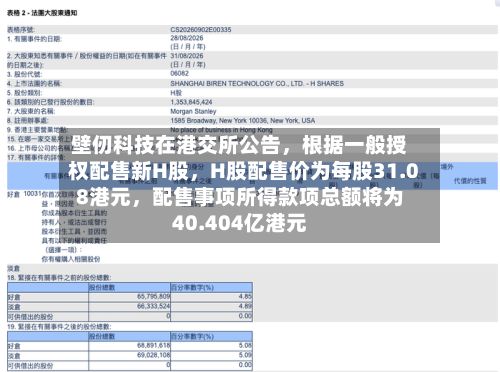Screen dimensions: 500x372
Task: Click the overlay headline about 壁仞科技 H股配售
Action: [243, 184]
